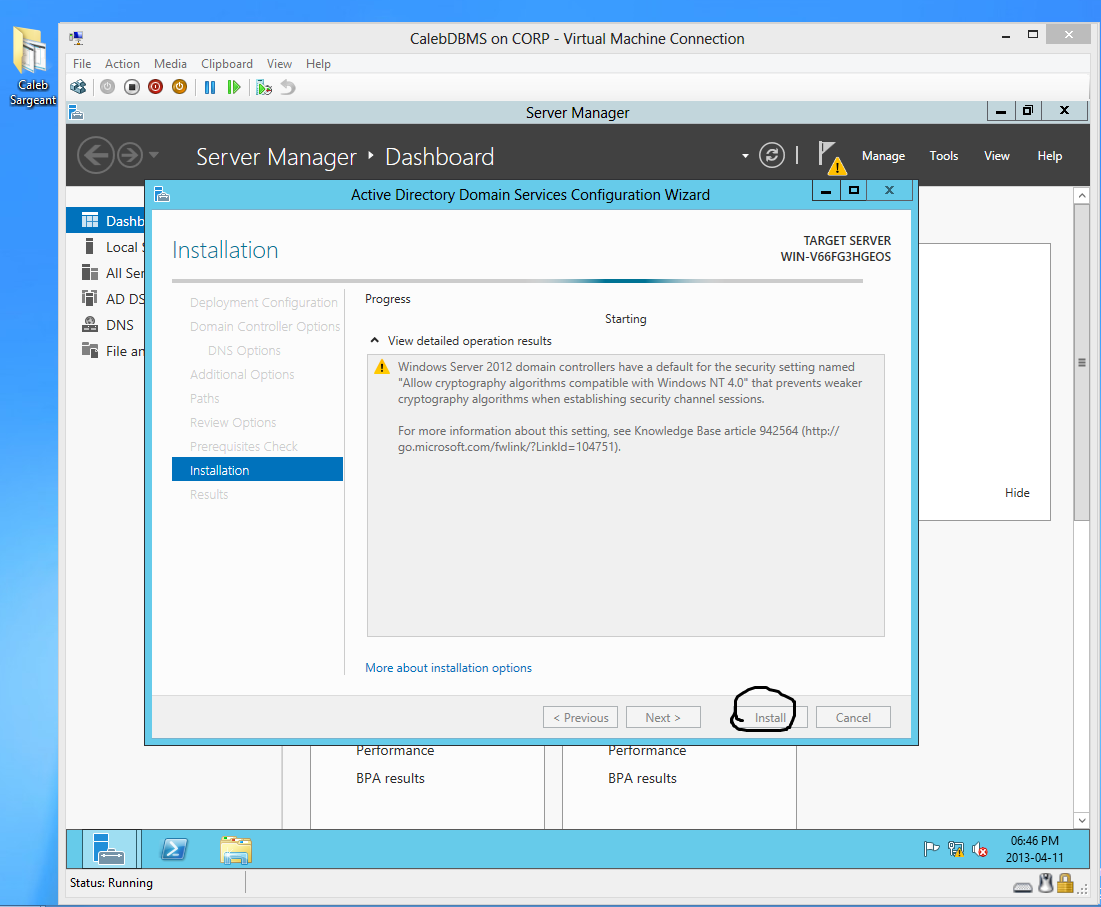Open navigation history dropdown arrow
1101x907 pixels.
pos(154,155)
